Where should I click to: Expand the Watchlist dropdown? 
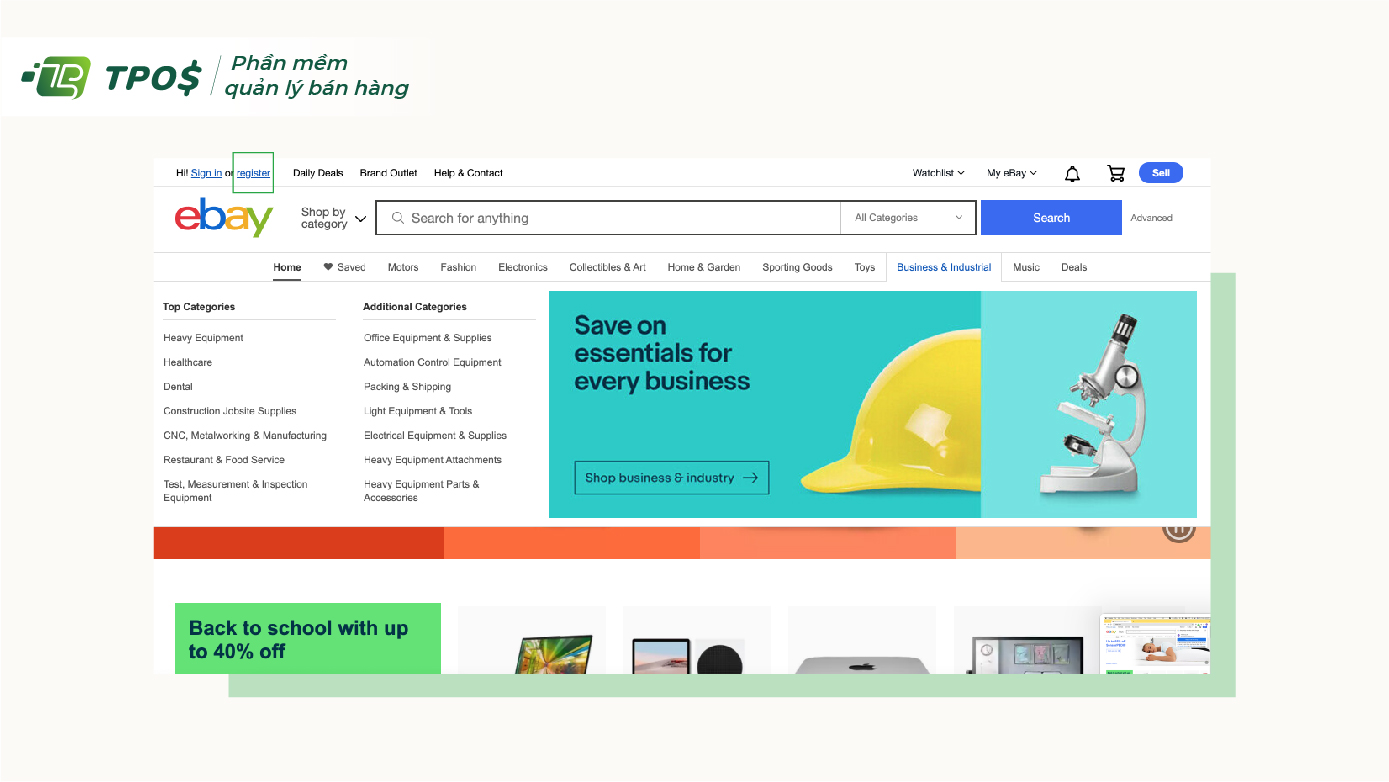click(938, 173)
